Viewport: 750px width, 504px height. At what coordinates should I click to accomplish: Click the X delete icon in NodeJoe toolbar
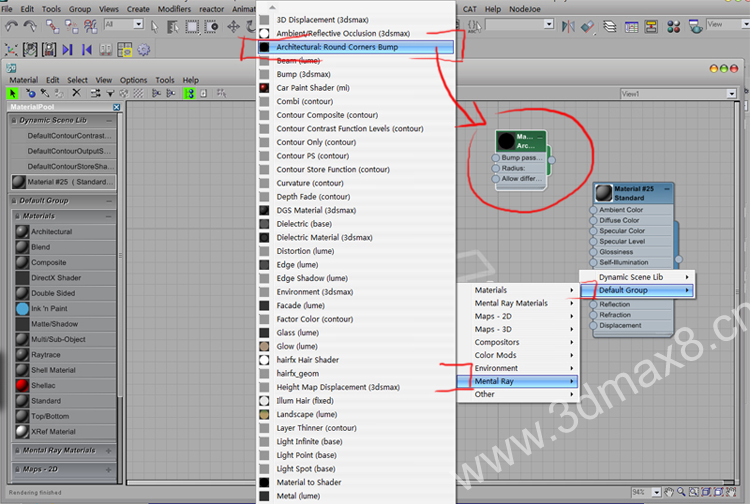(x=76, y=93)
